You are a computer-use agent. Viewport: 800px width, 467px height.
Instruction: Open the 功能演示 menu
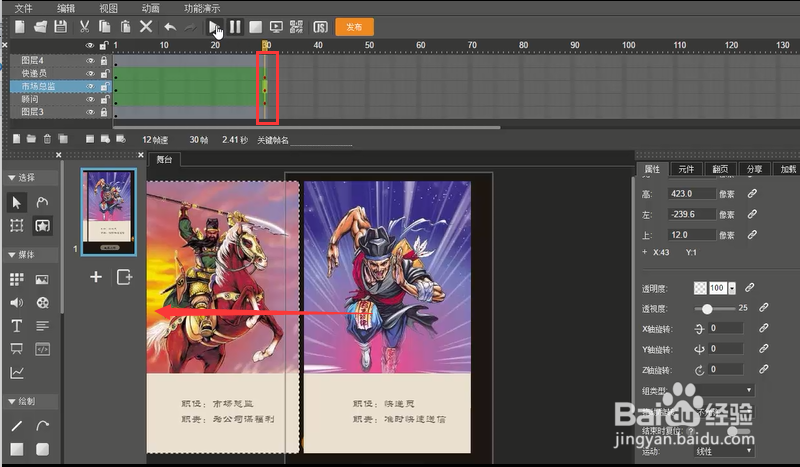[202, 8]
